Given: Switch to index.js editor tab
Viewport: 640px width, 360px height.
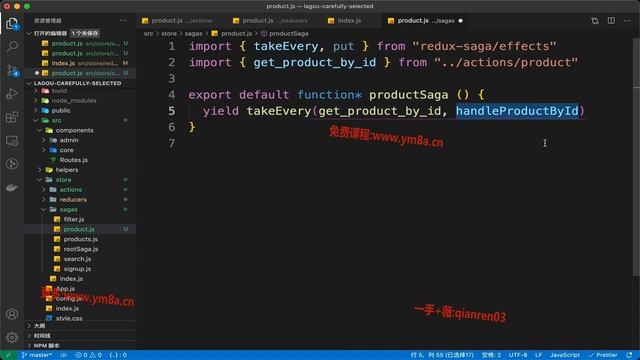Looking at the screenshot, I should pos(345,20).
